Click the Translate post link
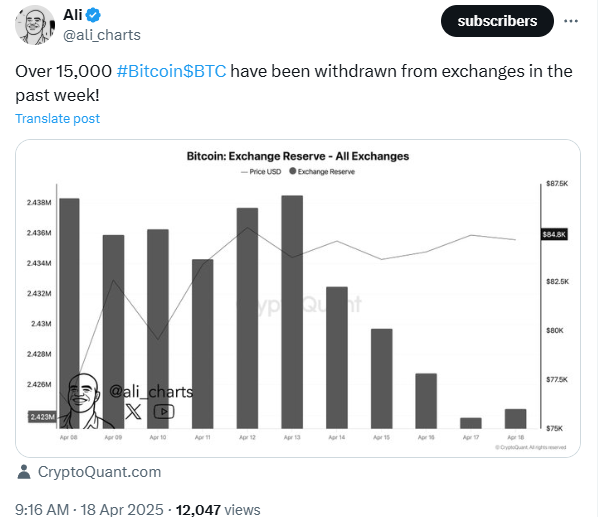 (57, 118)
